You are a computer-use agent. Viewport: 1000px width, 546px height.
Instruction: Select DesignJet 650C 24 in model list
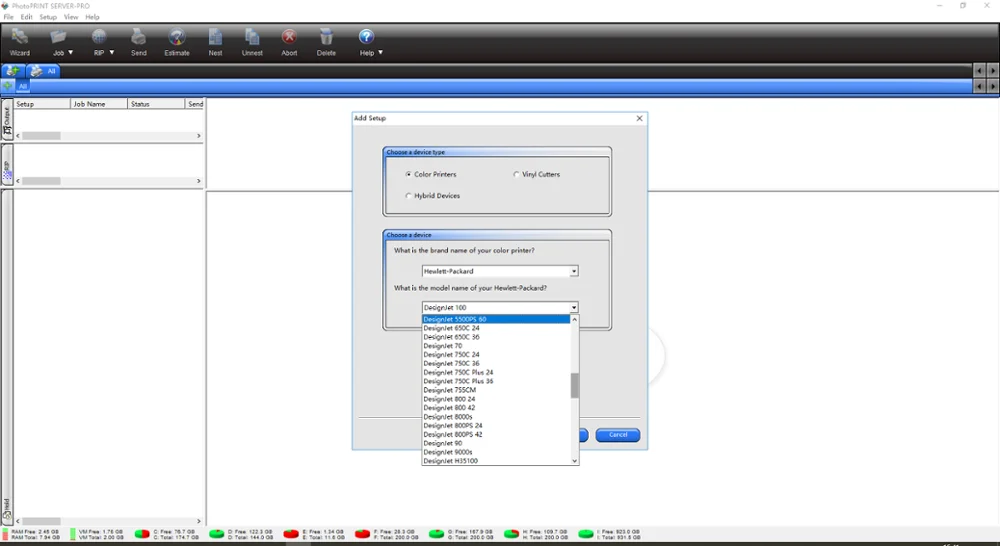(x=496, y=328)
